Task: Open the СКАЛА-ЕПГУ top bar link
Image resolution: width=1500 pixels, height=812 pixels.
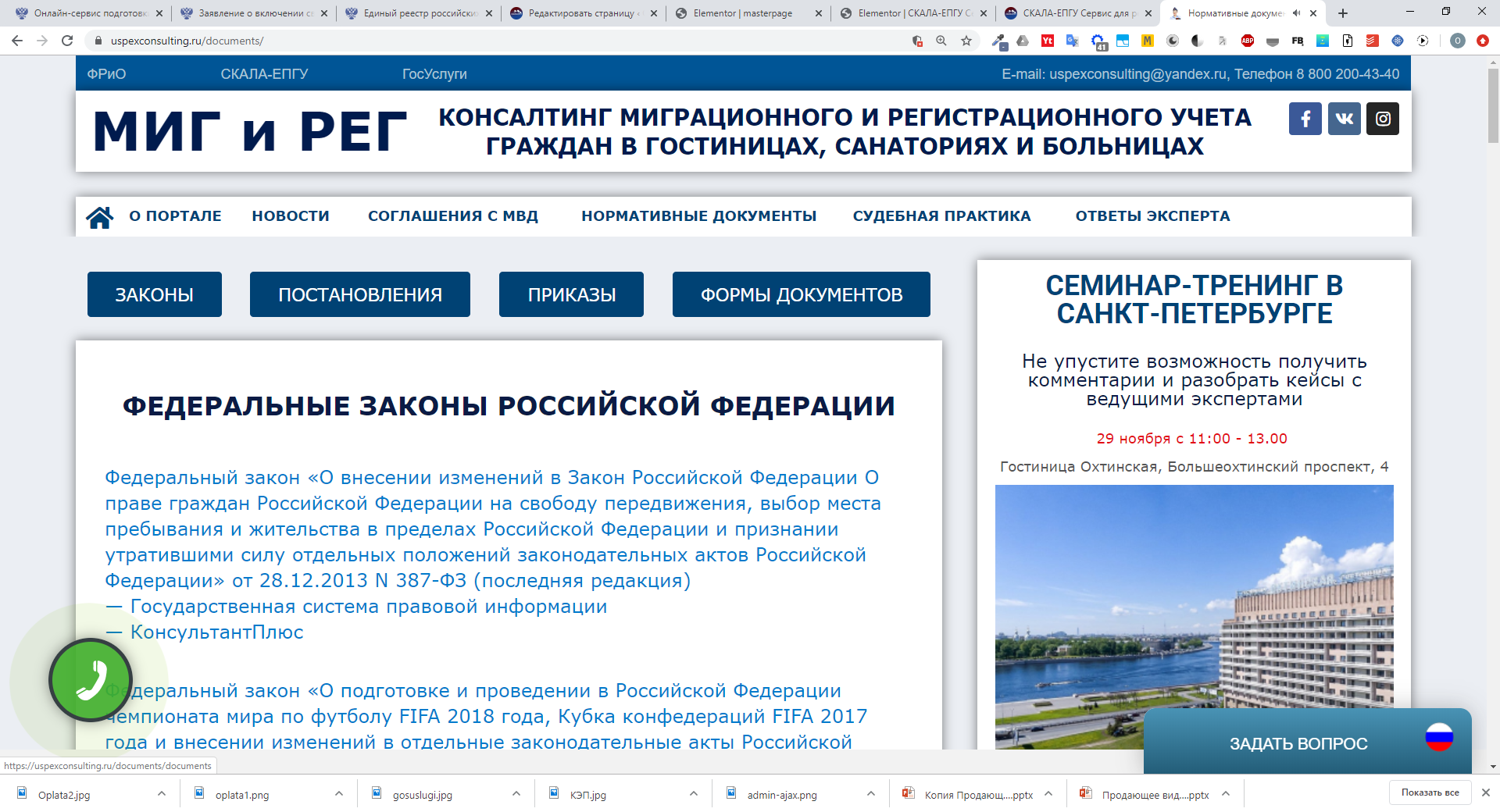Action: point(264,74)
